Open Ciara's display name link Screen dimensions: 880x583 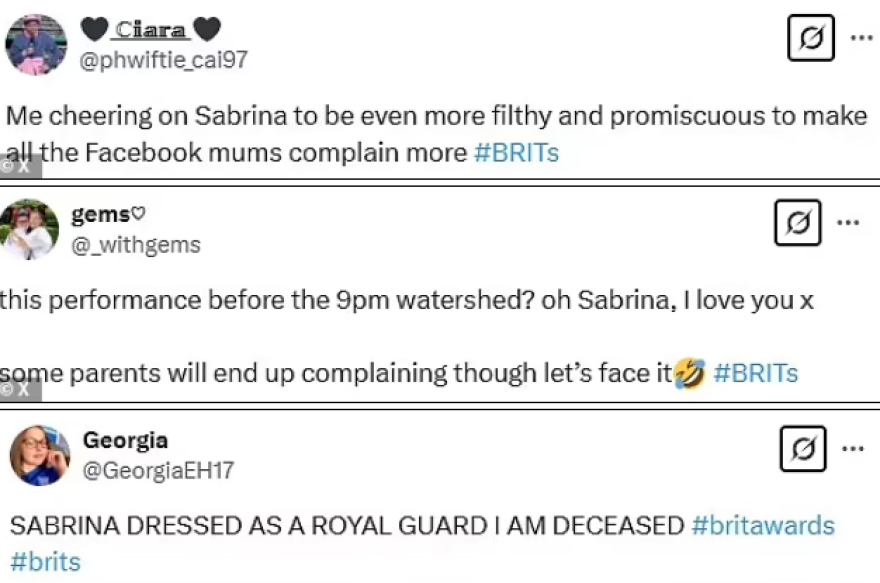pyautogui.click(x=150, y=30)
